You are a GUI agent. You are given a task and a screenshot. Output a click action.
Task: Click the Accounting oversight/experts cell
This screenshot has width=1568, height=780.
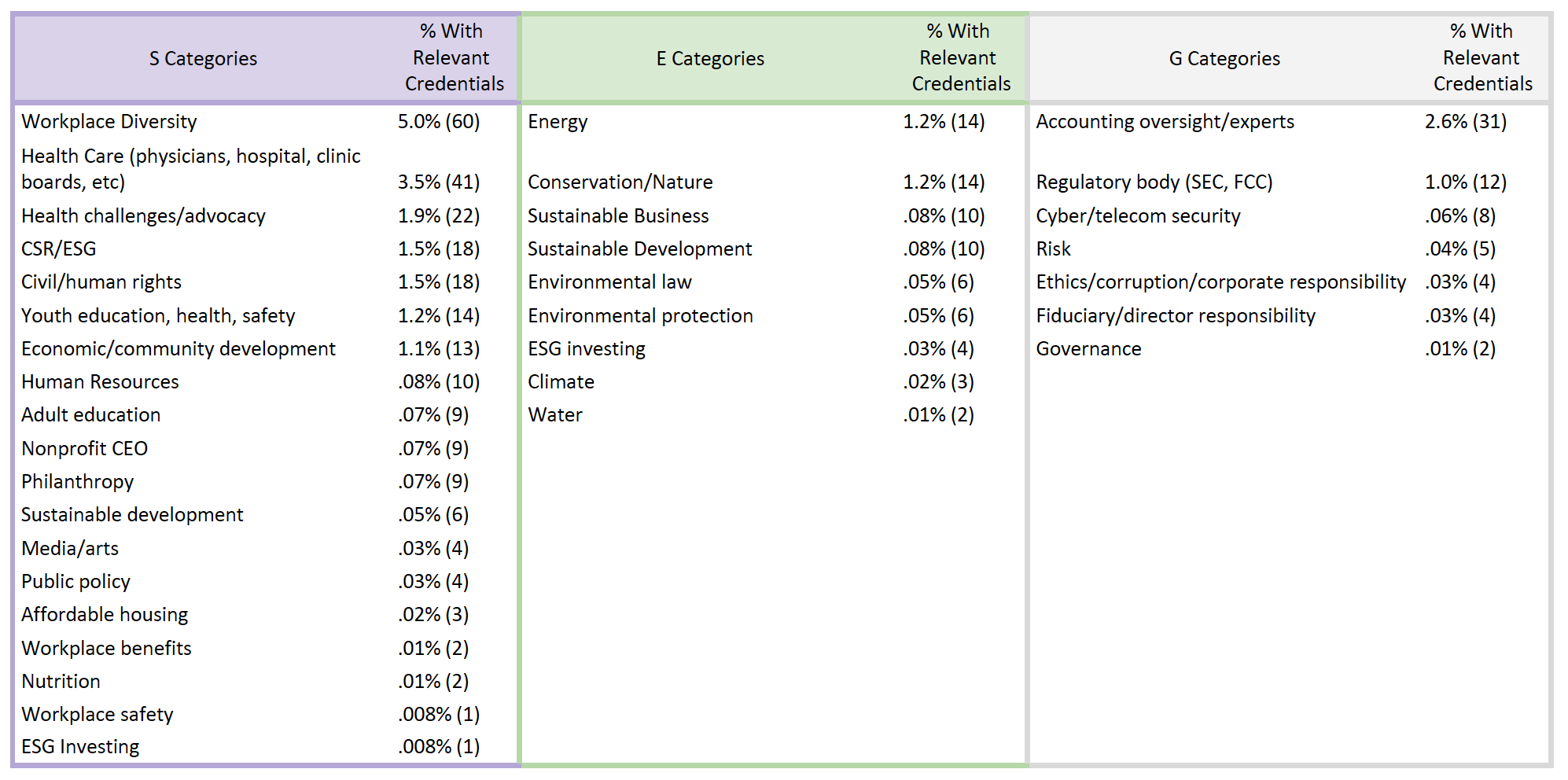[1165, 122]
